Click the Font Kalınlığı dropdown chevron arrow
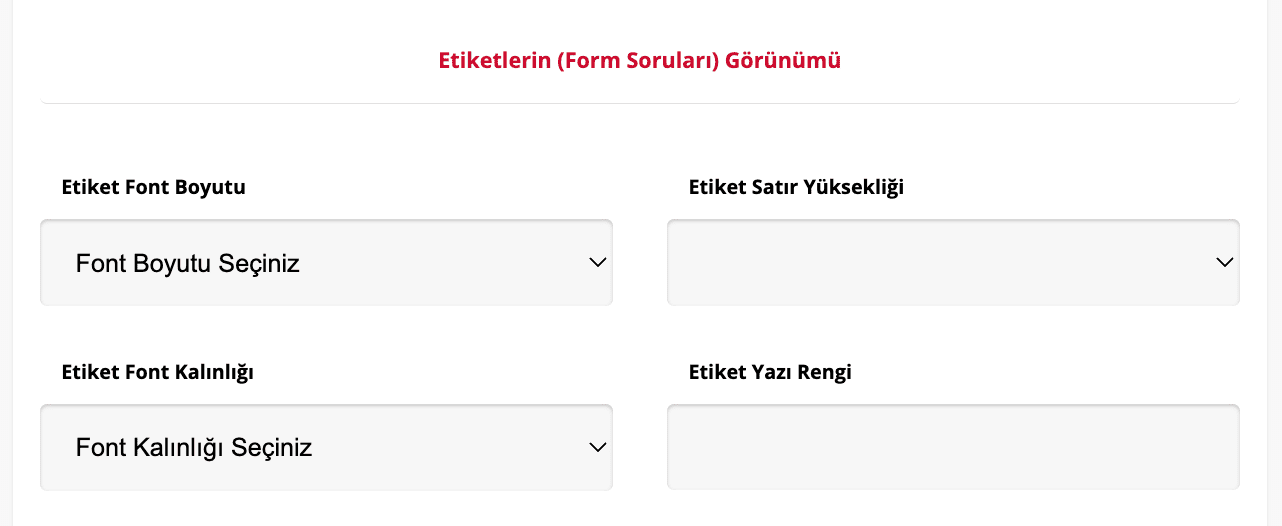This screenshot has height=526, width=1282. pos(598,447)
